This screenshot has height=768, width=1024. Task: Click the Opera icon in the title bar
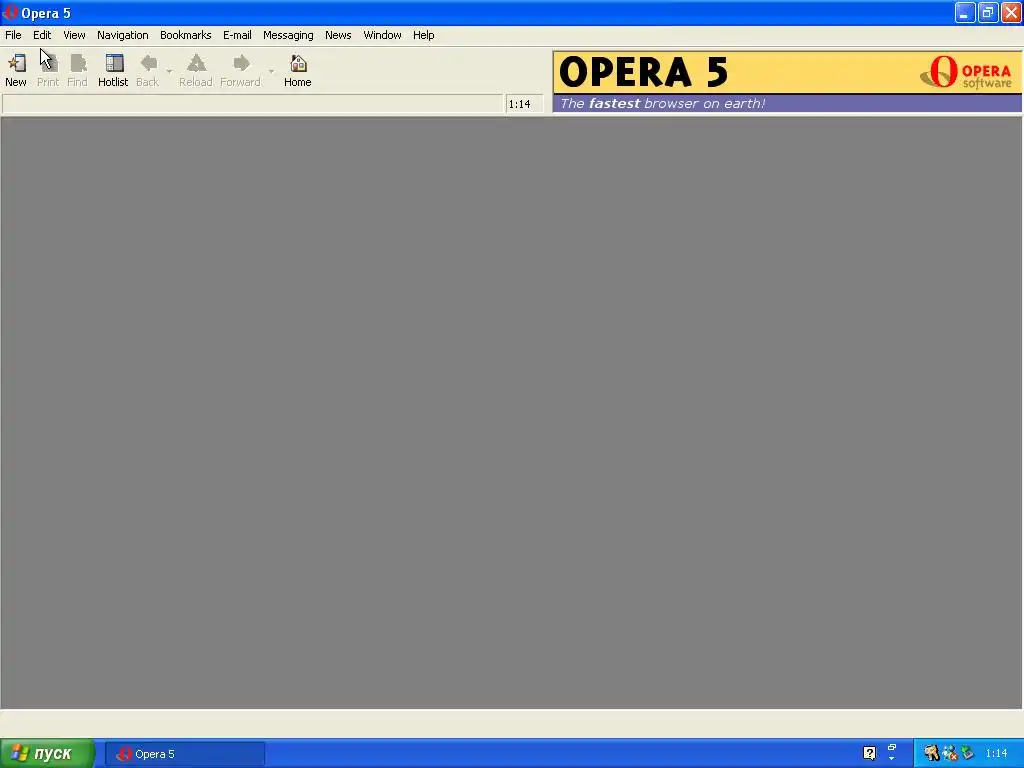click(x=10, y=12)
